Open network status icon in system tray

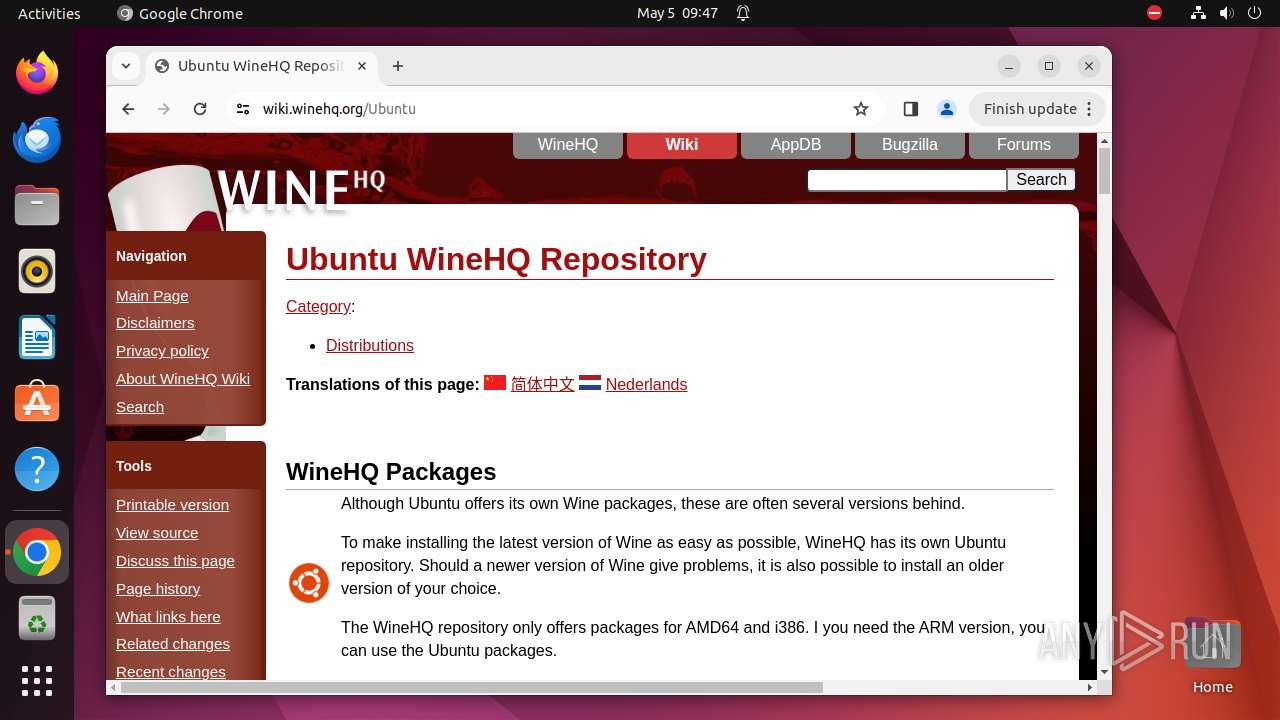click(x=1199, y=13)
